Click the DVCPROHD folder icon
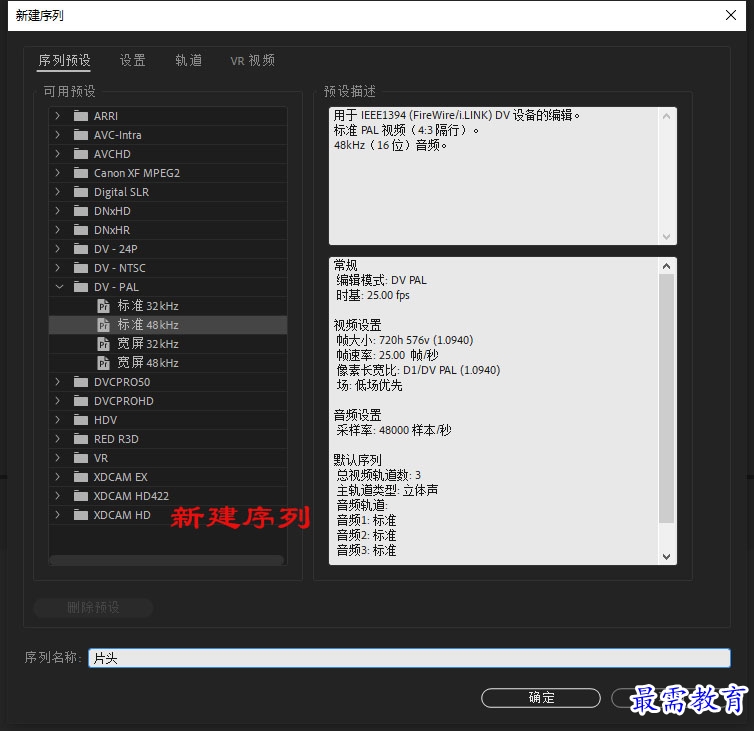The height and width of the screenshot is (731, 754). (81, 401)
